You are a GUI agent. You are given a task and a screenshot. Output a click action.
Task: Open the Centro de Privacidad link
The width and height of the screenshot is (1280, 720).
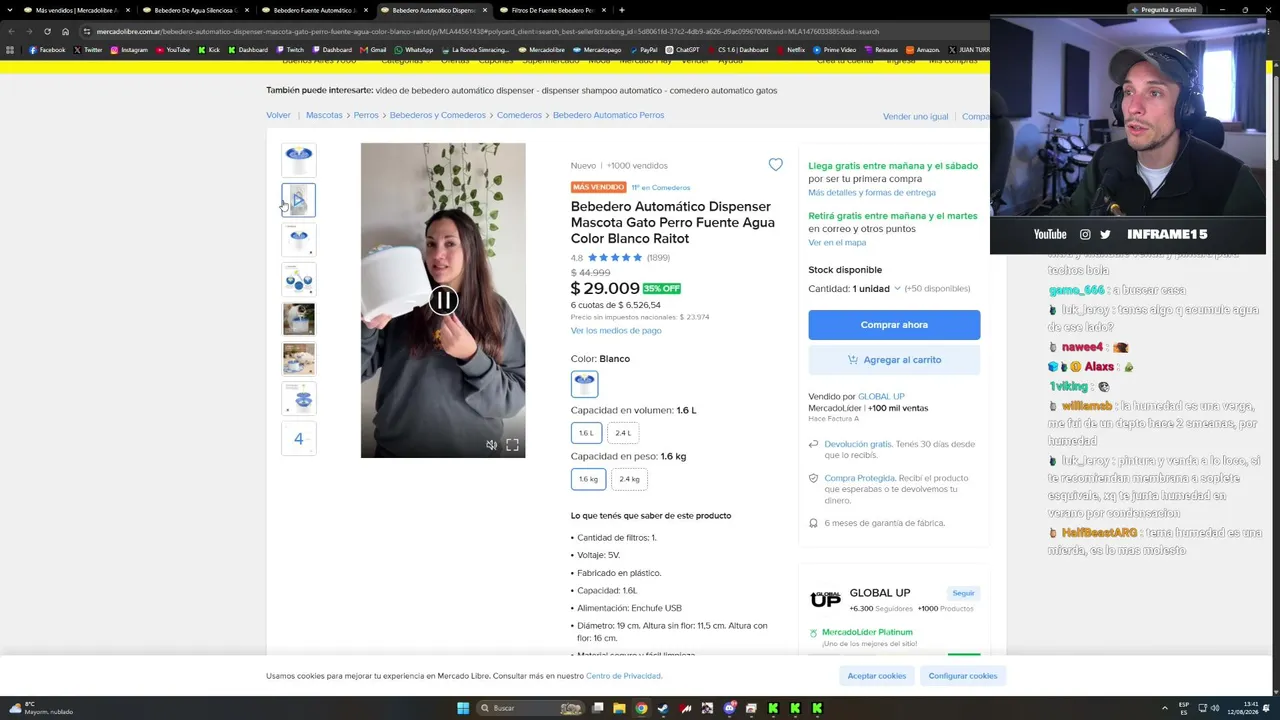point(623,676)
